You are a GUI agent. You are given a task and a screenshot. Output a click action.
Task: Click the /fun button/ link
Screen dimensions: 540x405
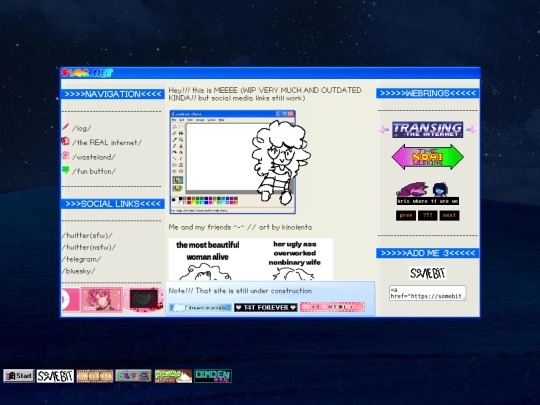coord(94,171)
